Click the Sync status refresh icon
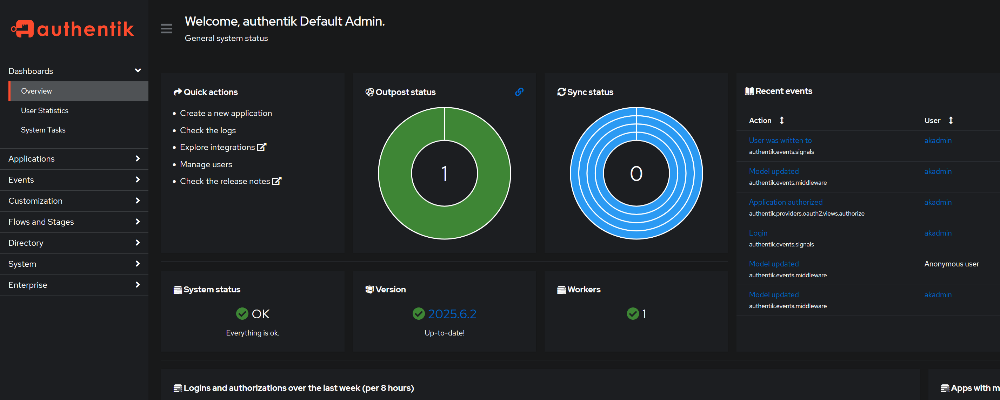 (x=561, y=92)
